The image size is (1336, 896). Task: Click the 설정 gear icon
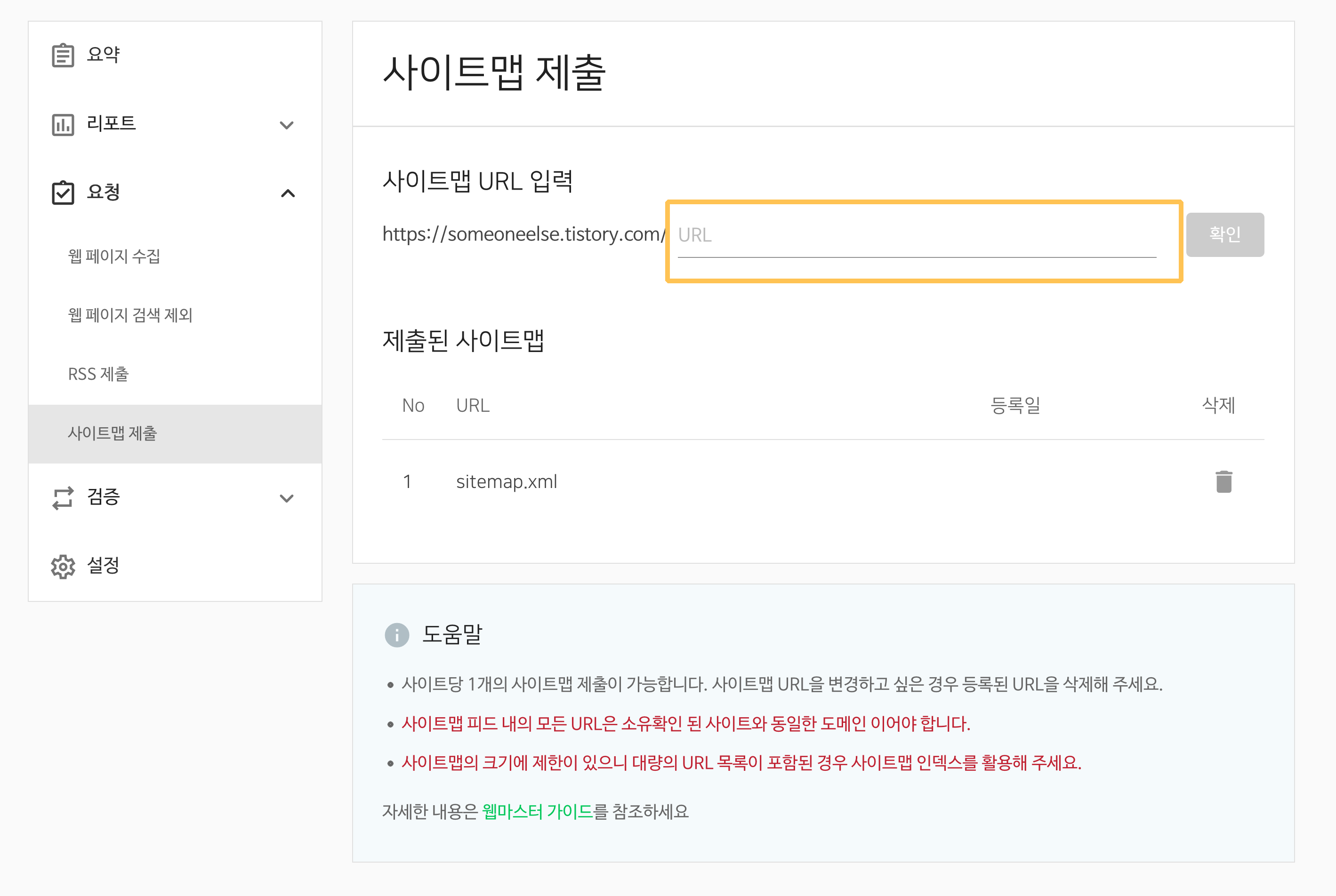(x=63, y=566)
